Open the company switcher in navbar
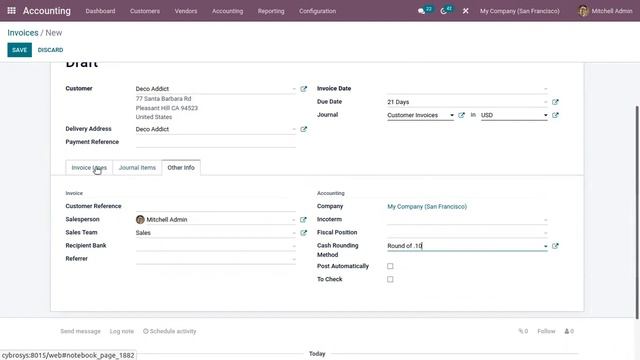This screenshot has height=360, width=640. click(x=520, y=11)
